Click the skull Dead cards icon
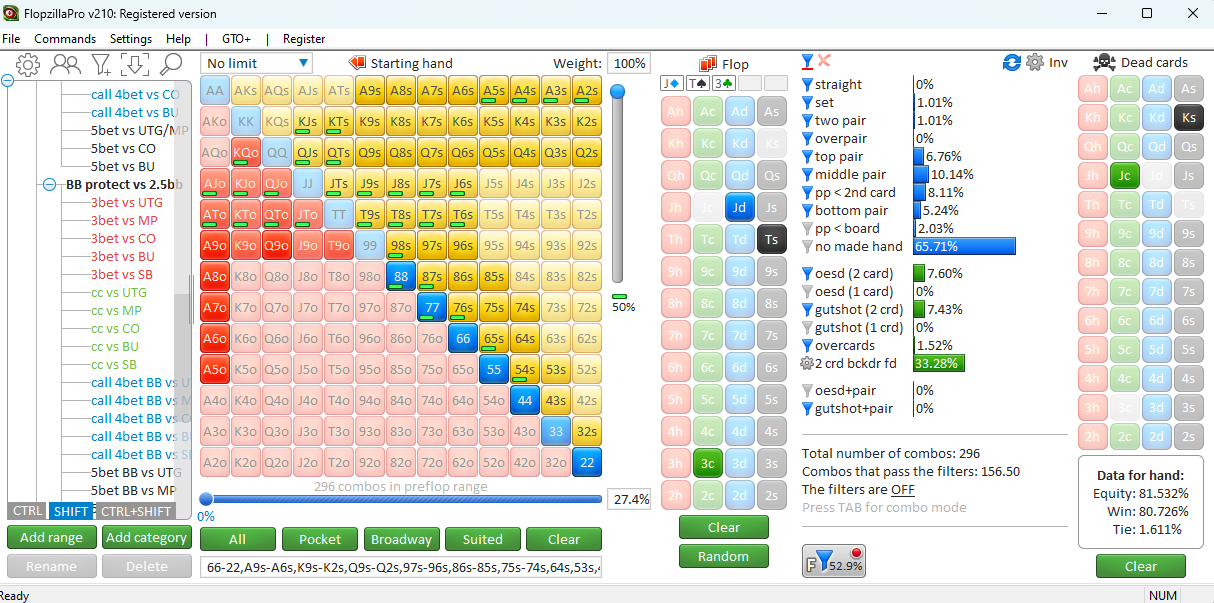Screen dimensions: 1214x603 coord(1104,62)
